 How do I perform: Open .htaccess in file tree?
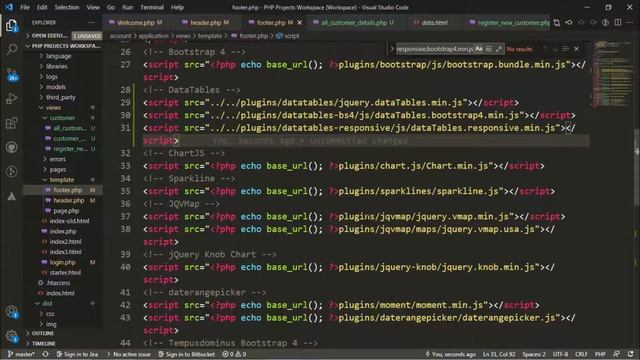[x=58, y=282]
